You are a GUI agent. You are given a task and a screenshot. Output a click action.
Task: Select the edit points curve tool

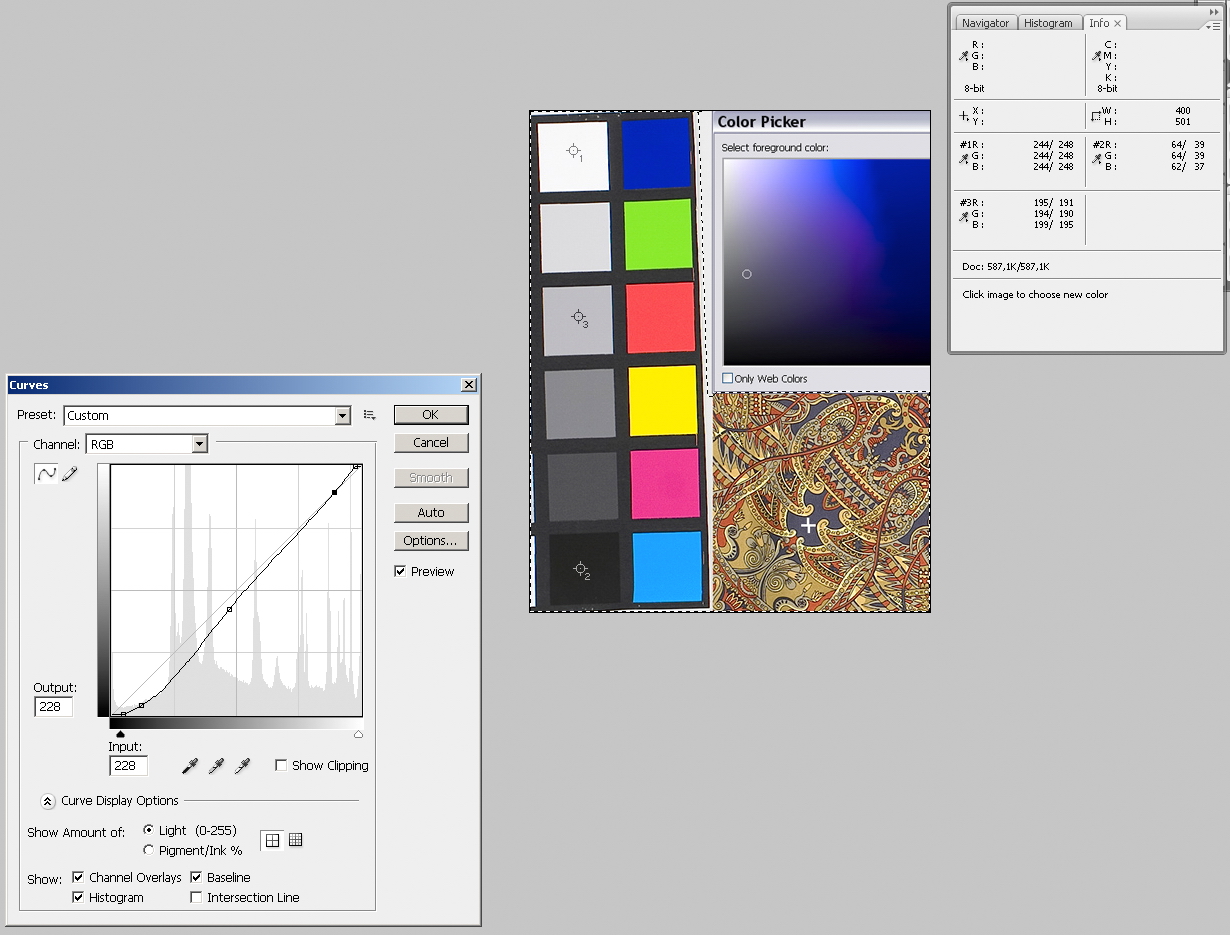pos(46,474)
